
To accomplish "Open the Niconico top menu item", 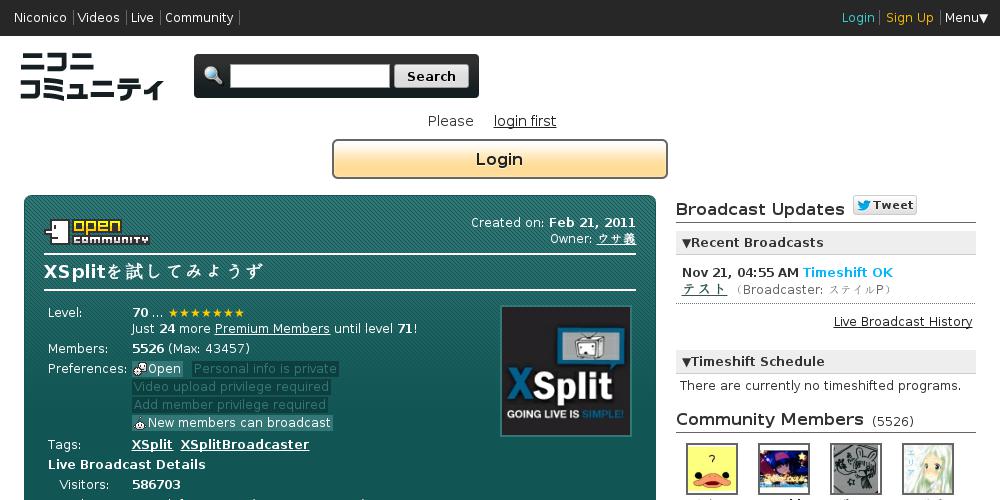I will pyautogui.click(x=40, y=18).
